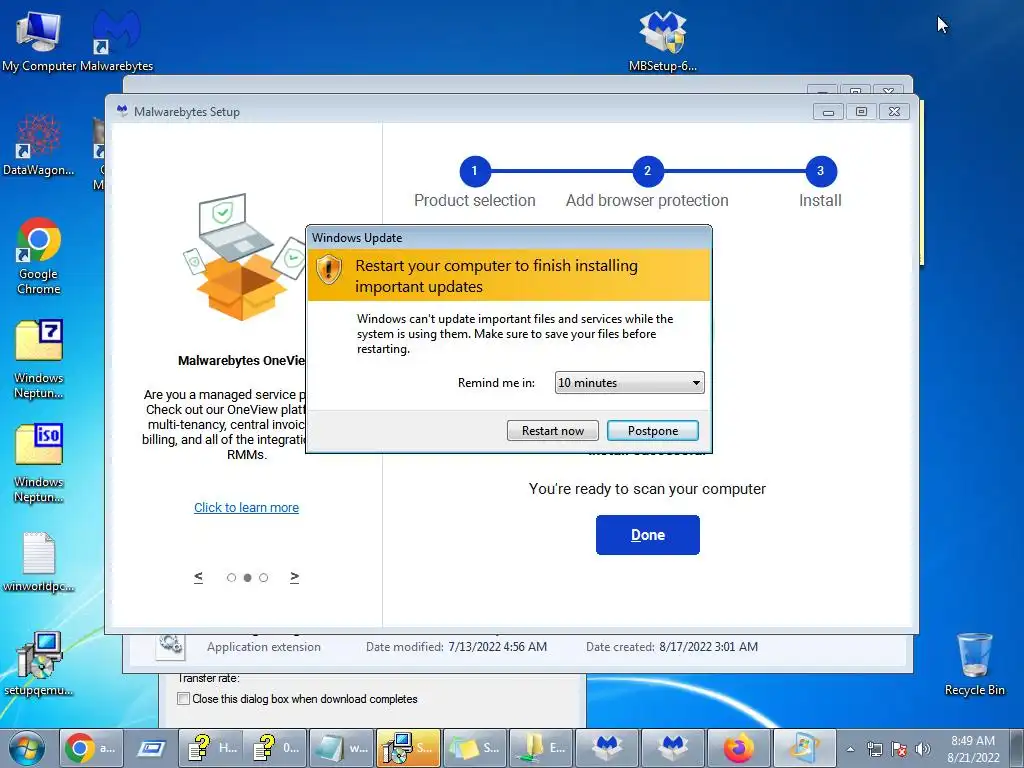Switch to Windows Update taskbar button

pyautogui.click(x=805, y=748)
